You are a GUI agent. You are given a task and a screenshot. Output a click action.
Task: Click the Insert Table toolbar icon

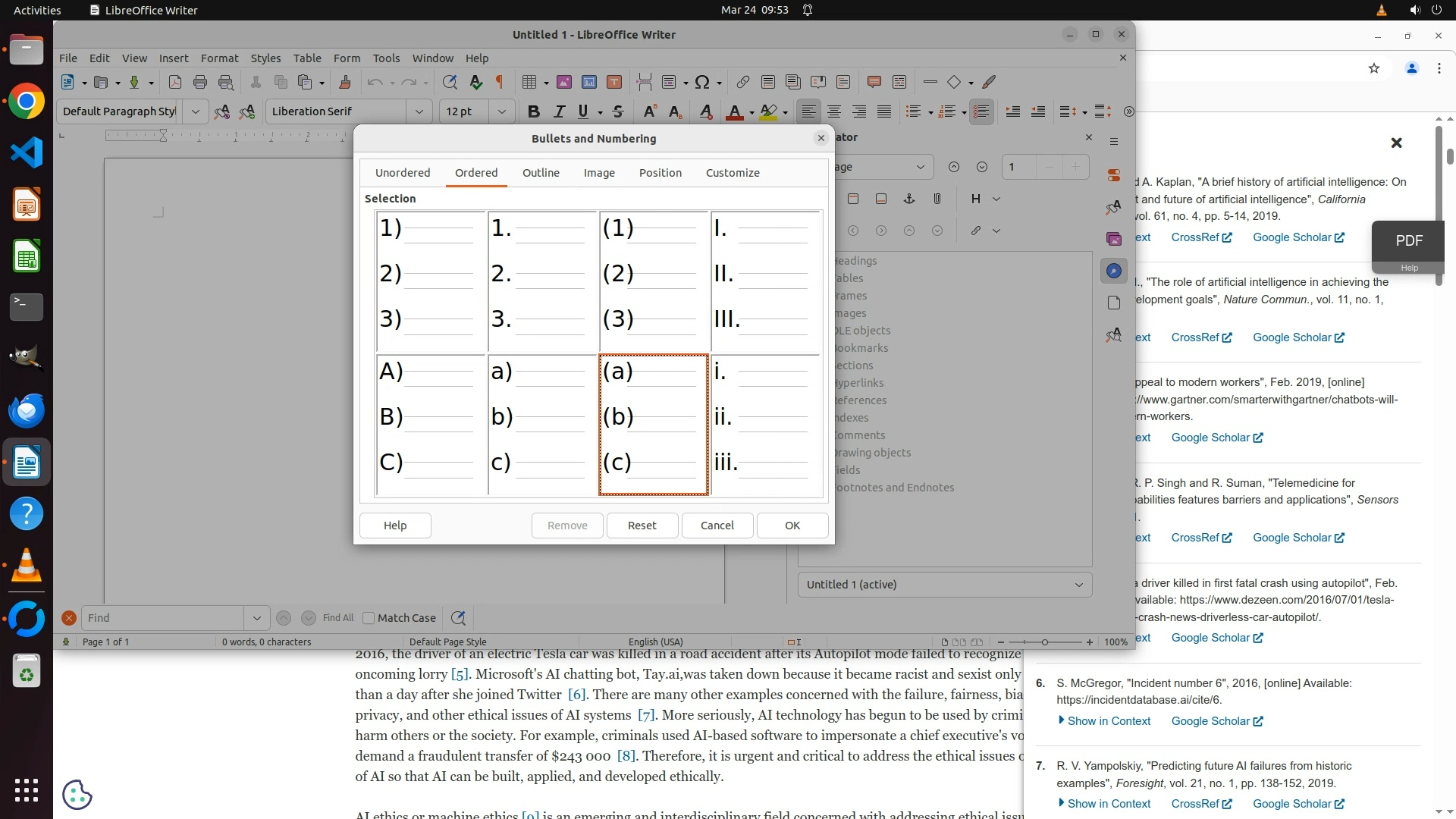[x=529, y=82]
